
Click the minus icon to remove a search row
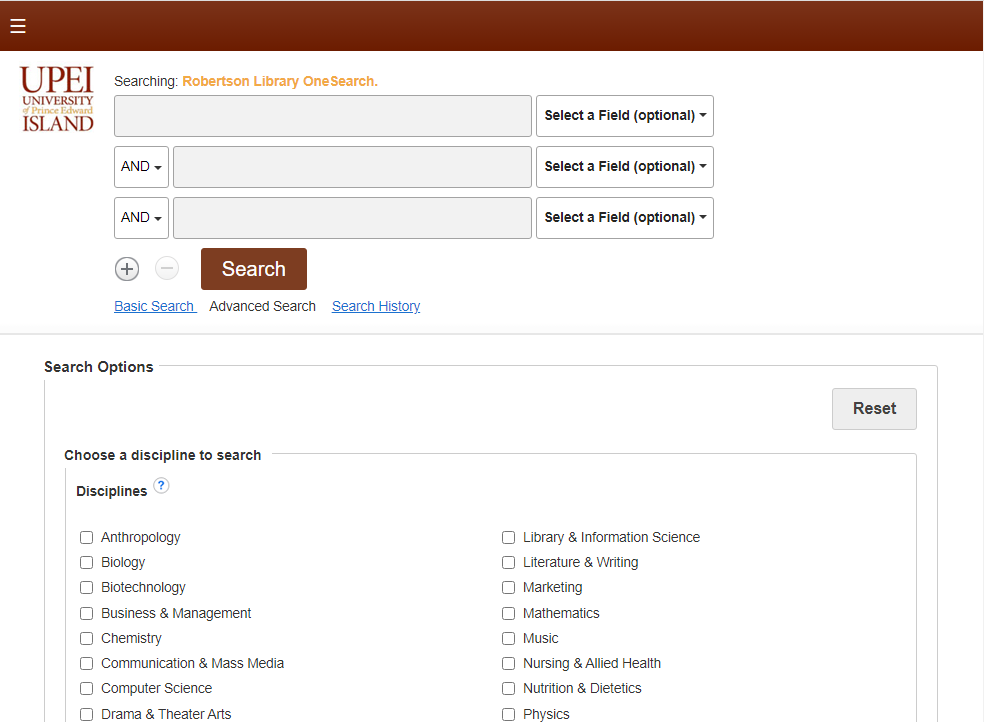point(167,268)
